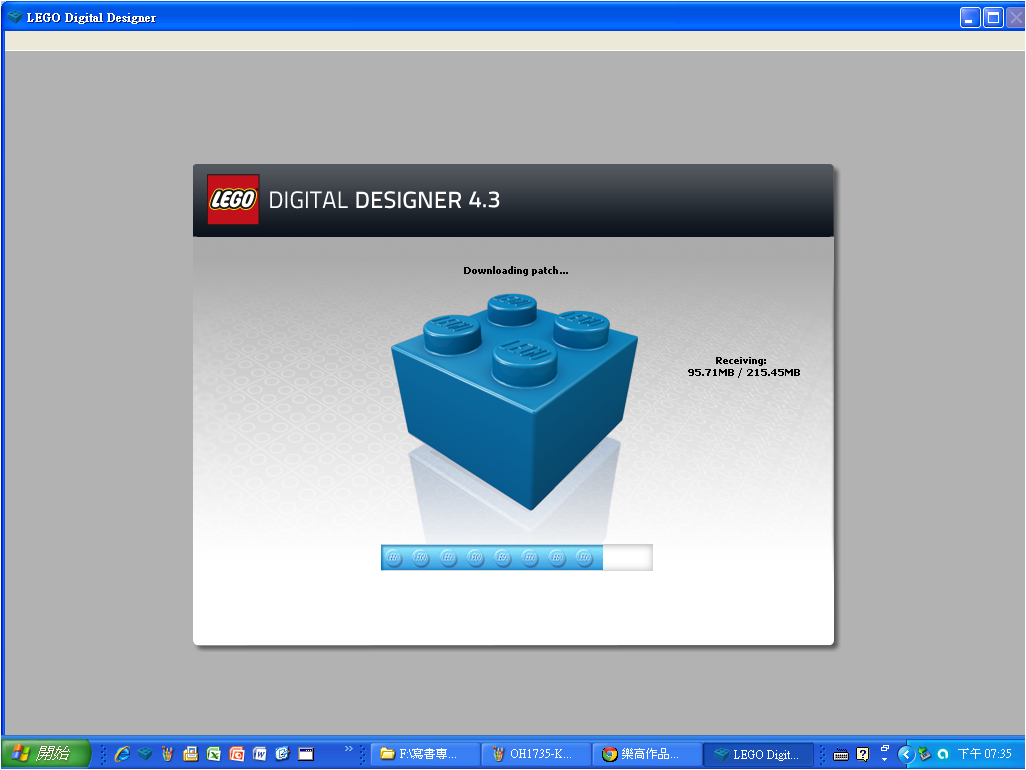Screen dimensions: 1026x770
Task: Open the picture printer Quick Launch icon
Action: 190,754
